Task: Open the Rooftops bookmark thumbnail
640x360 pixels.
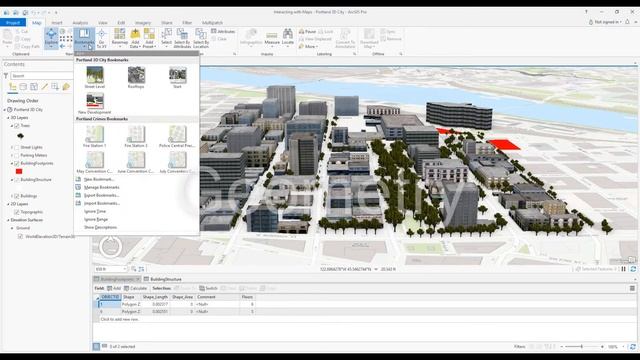Action: tap(136, 77)
